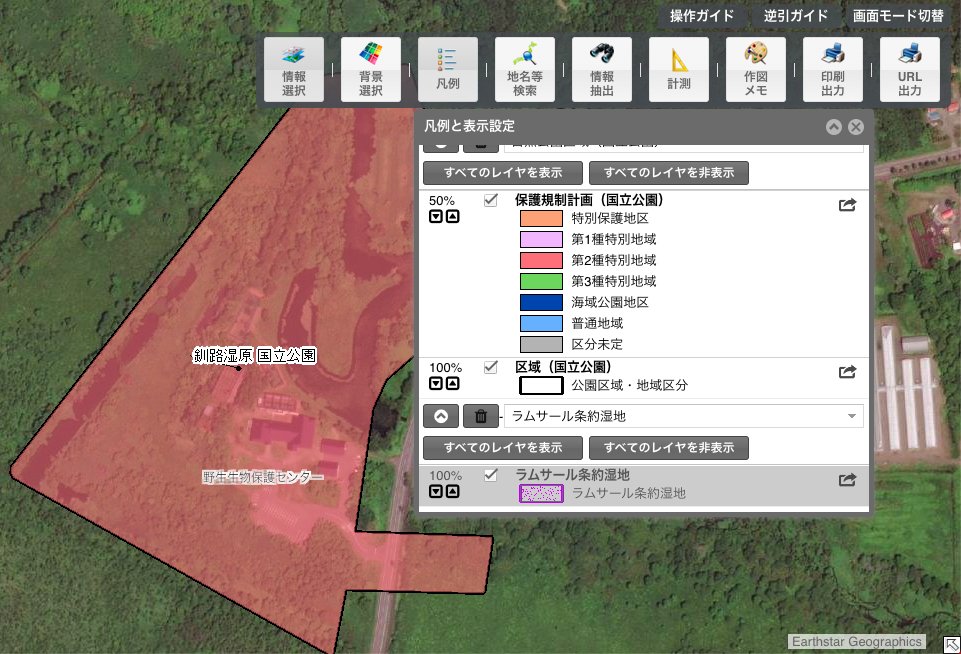961x654 pixels.
Task: Click 画面モード切替 to switch screen mode
Action: click(x=898, y=15)
